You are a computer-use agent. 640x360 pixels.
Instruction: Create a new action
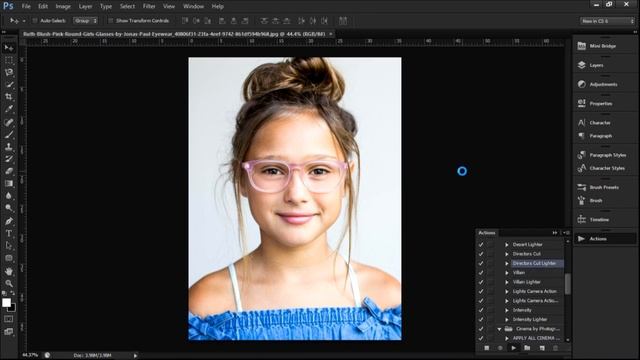click(542, 348)
